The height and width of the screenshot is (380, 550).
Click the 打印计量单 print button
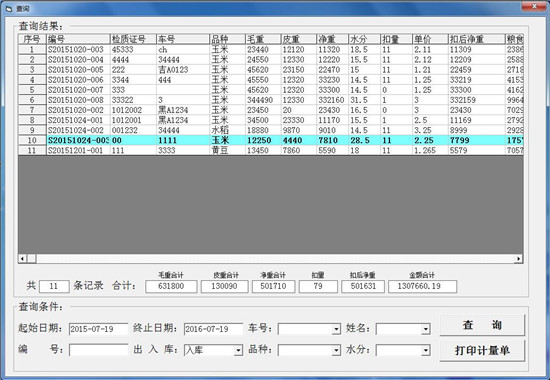coord(482,350)
